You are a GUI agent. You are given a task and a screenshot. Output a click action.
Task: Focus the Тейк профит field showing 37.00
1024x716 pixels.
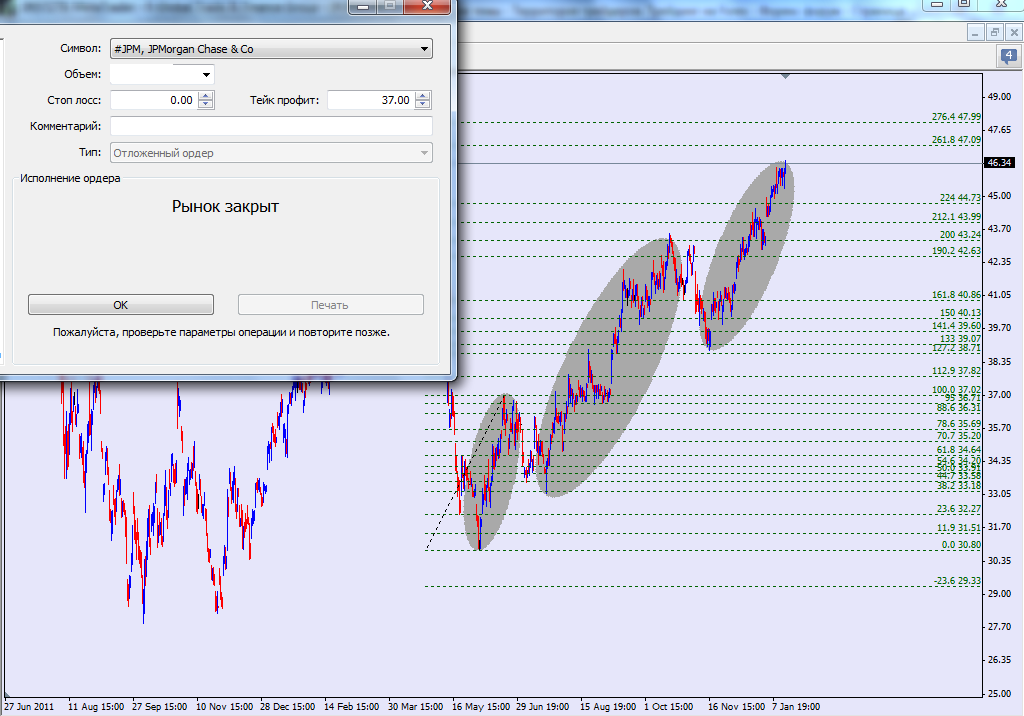(x=371, y=100)
